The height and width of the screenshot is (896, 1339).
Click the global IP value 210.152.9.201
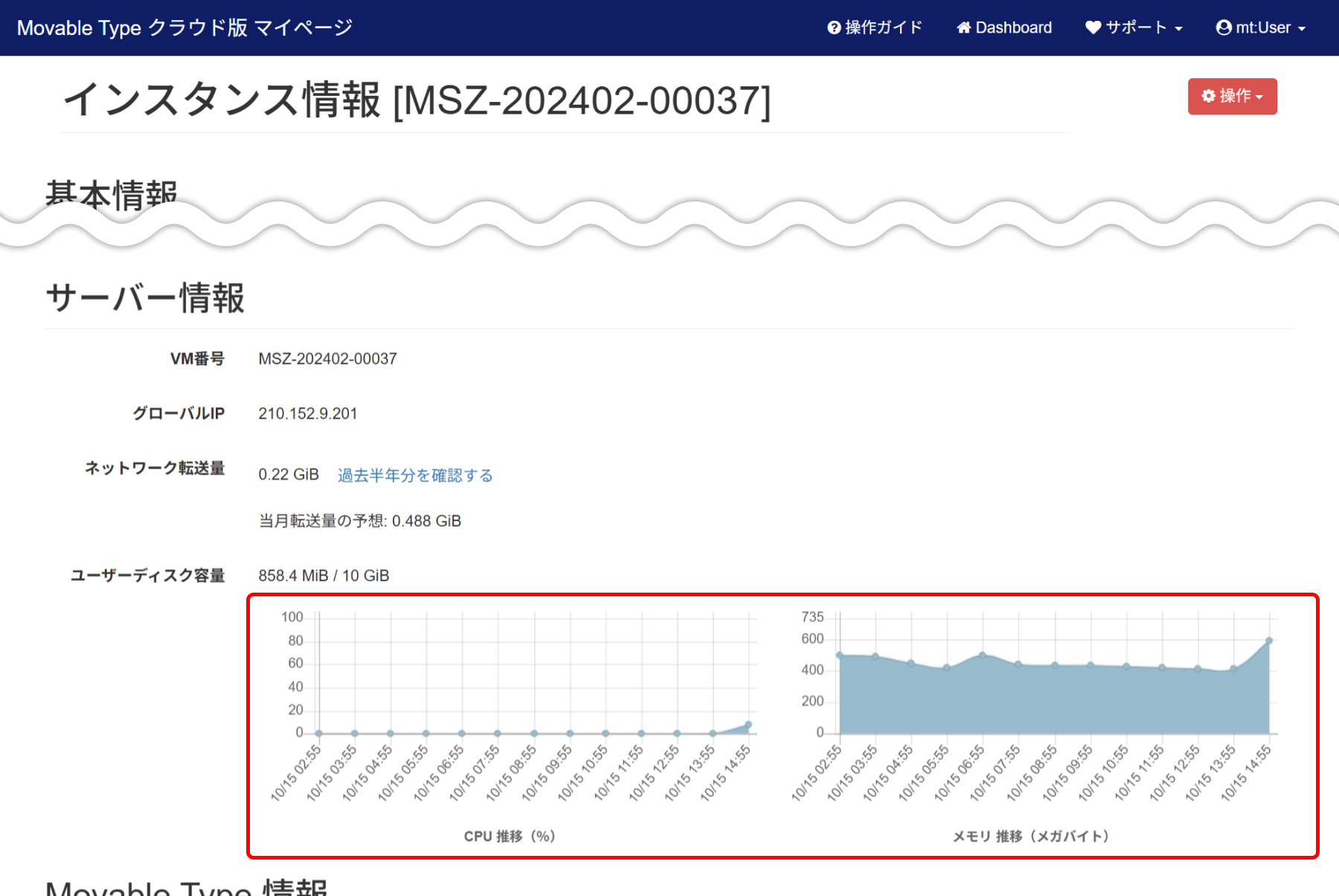[x=308, y=413]
